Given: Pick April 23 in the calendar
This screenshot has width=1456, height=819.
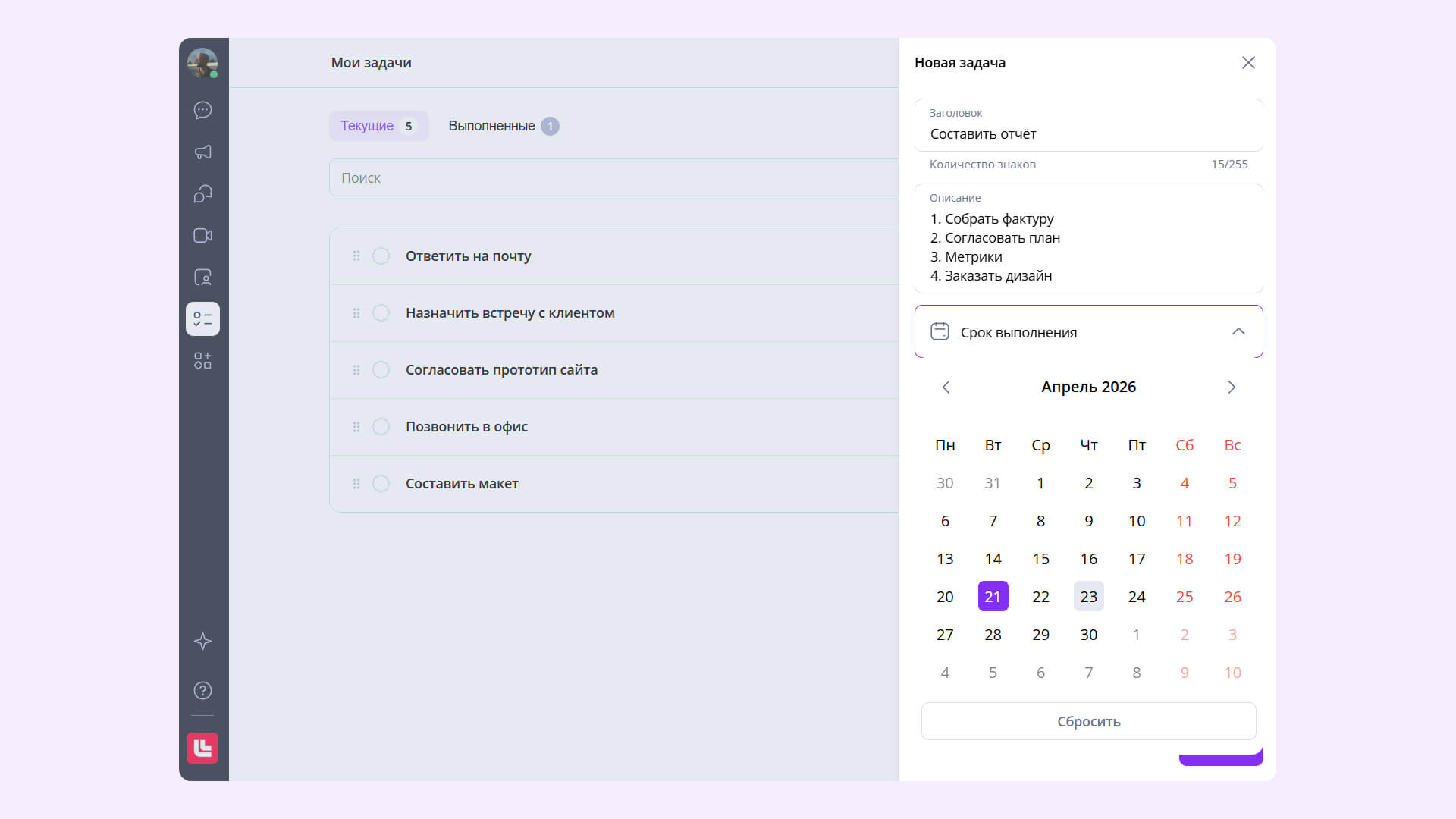Looking at the screenshot, I should (1088, 597).
